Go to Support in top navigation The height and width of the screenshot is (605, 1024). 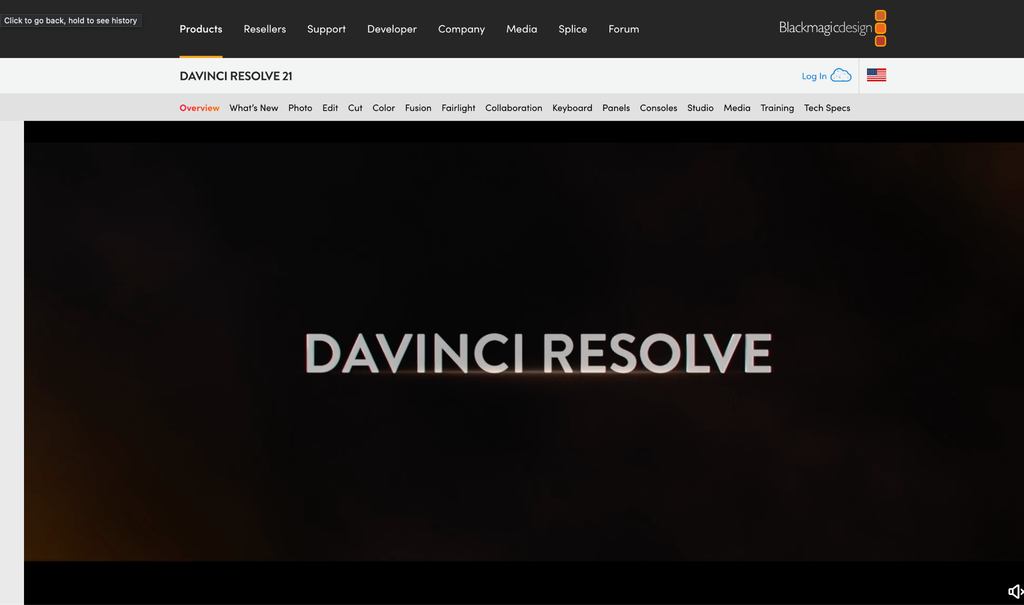(327, 29)
